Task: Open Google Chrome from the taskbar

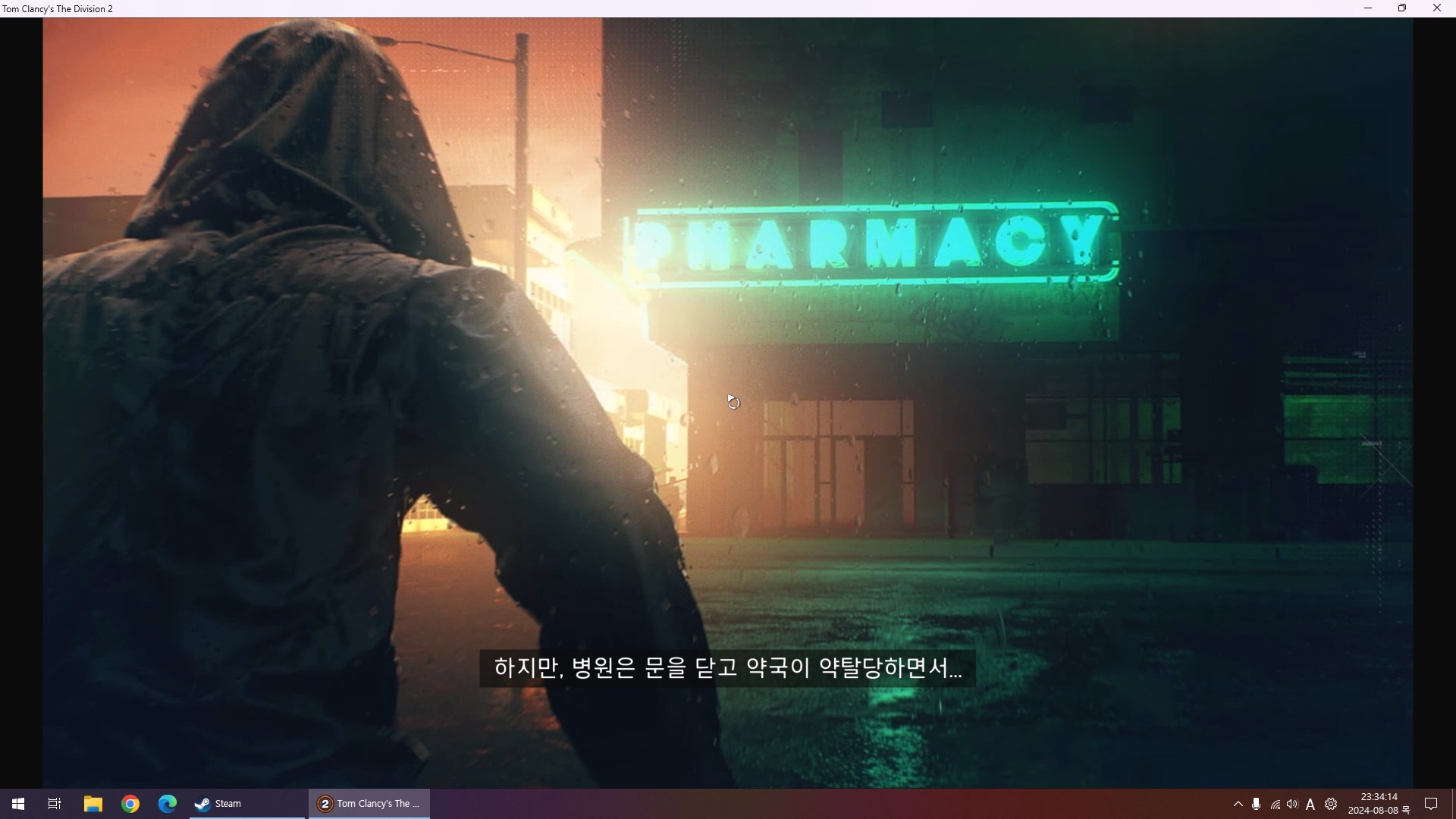Action: point(130,804)
